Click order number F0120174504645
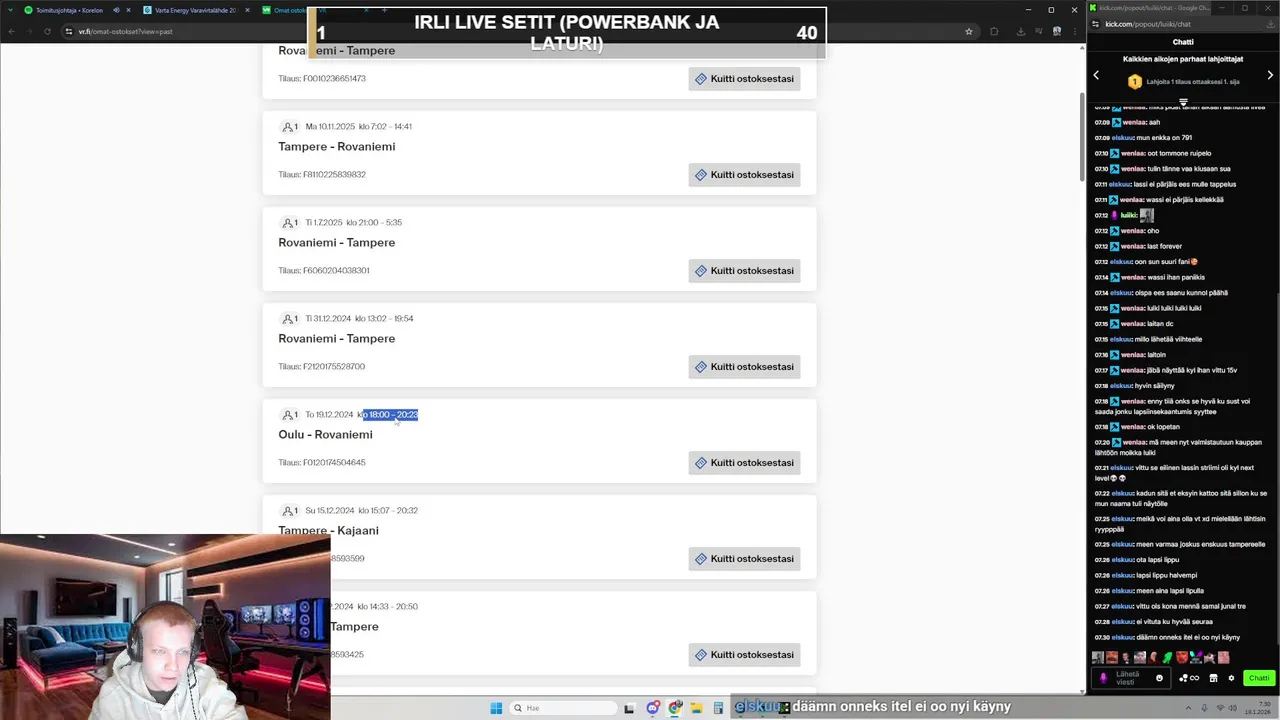Image resolution: width=1280 pixels, height=720 pixels. point(334,462)
